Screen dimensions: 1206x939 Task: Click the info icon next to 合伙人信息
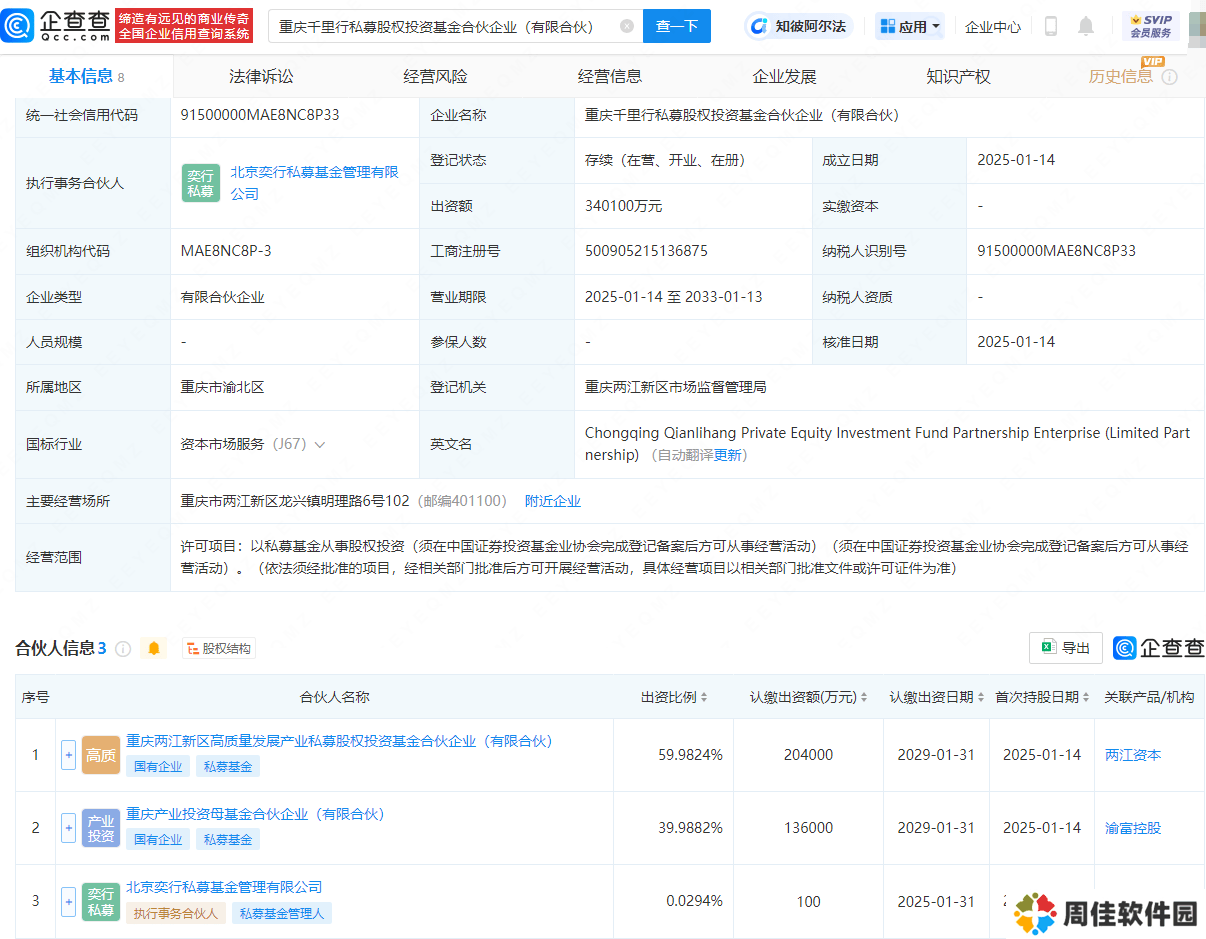123,648
